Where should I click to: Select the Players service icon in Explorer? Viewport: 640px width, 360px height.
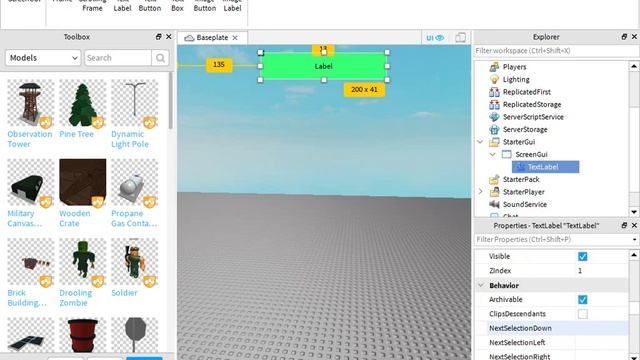(494, 67)
